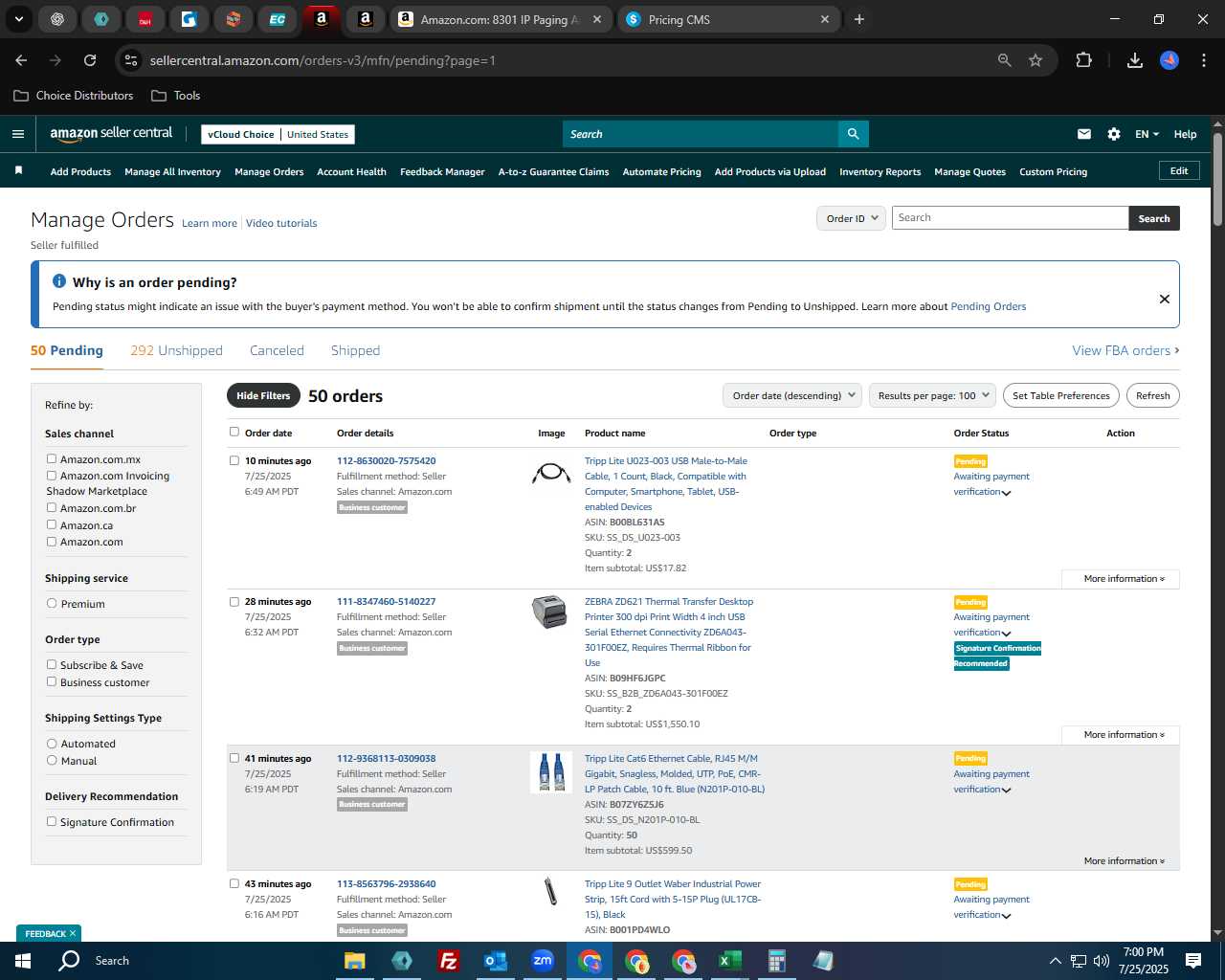Image resolution: width=1225 pixels, height=980 pixels.
Task: Open the notifications center icon
Action: 1193,961
